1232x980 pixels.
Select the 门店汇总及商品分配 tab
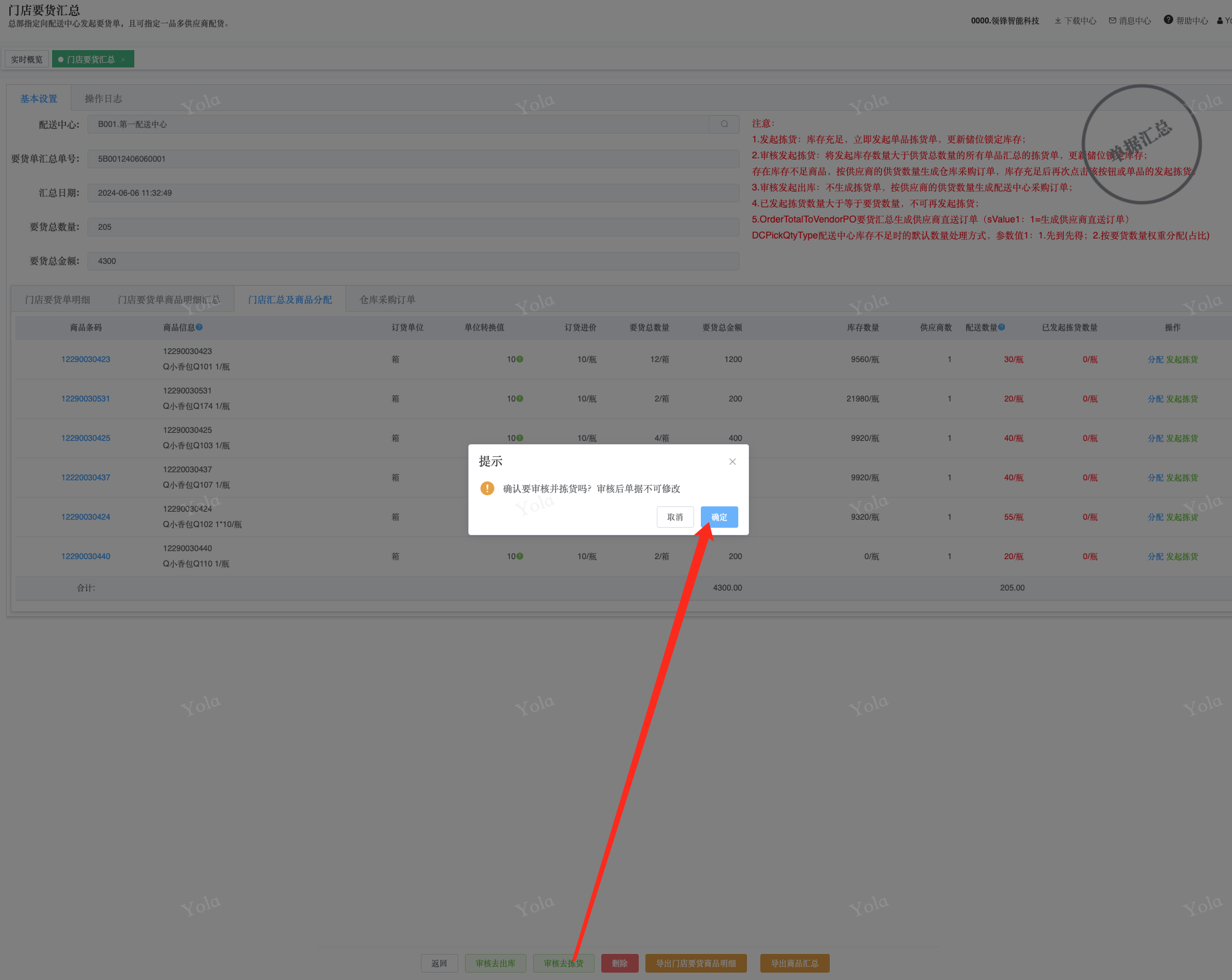tap(290, 300)
